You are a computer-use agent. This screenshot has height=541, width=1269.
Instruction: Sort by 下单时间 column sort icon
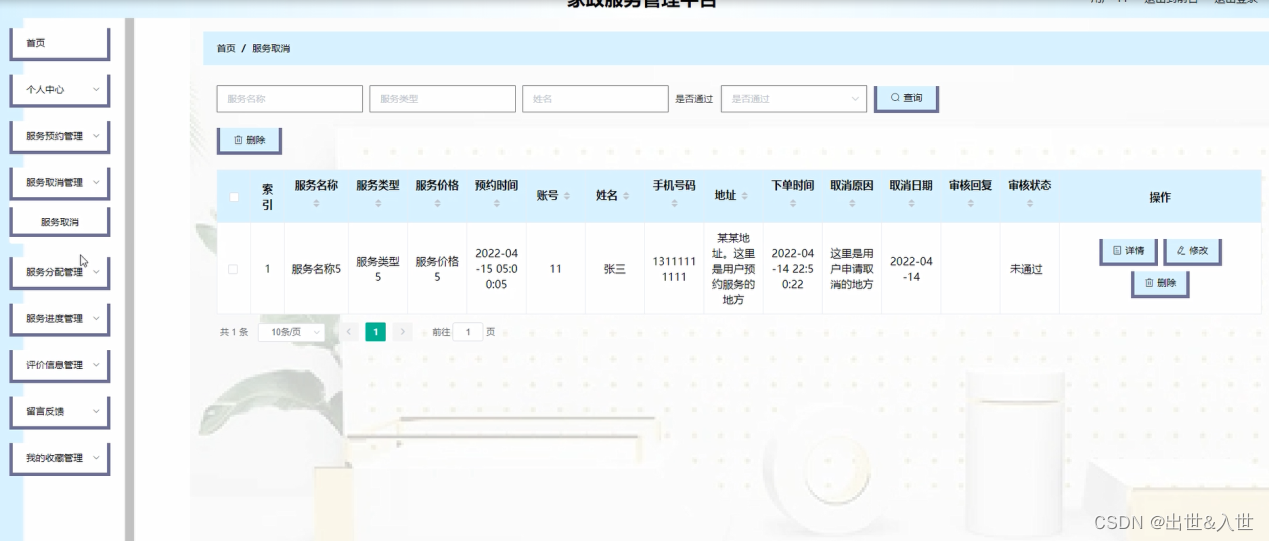[792, 203]
